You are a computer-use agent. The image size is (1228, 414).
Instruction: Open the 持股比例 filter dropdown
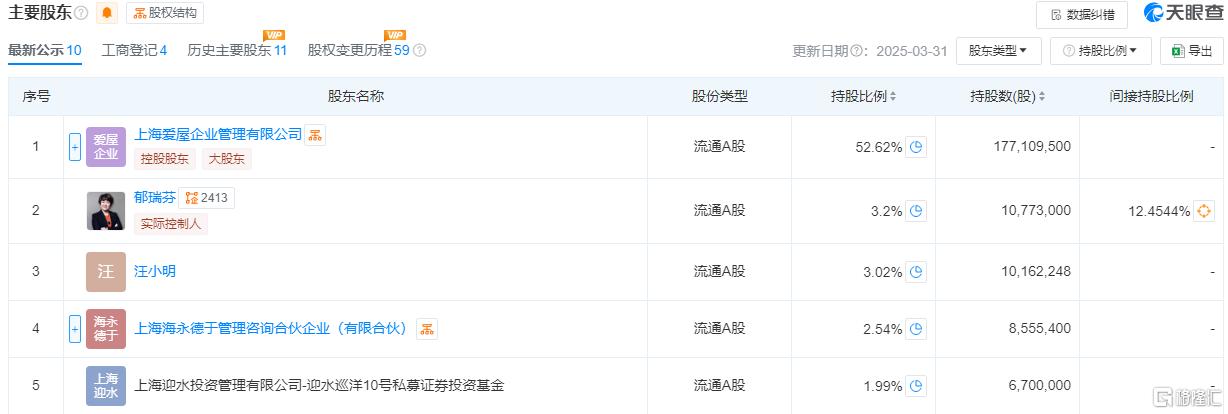(1100, 51)
